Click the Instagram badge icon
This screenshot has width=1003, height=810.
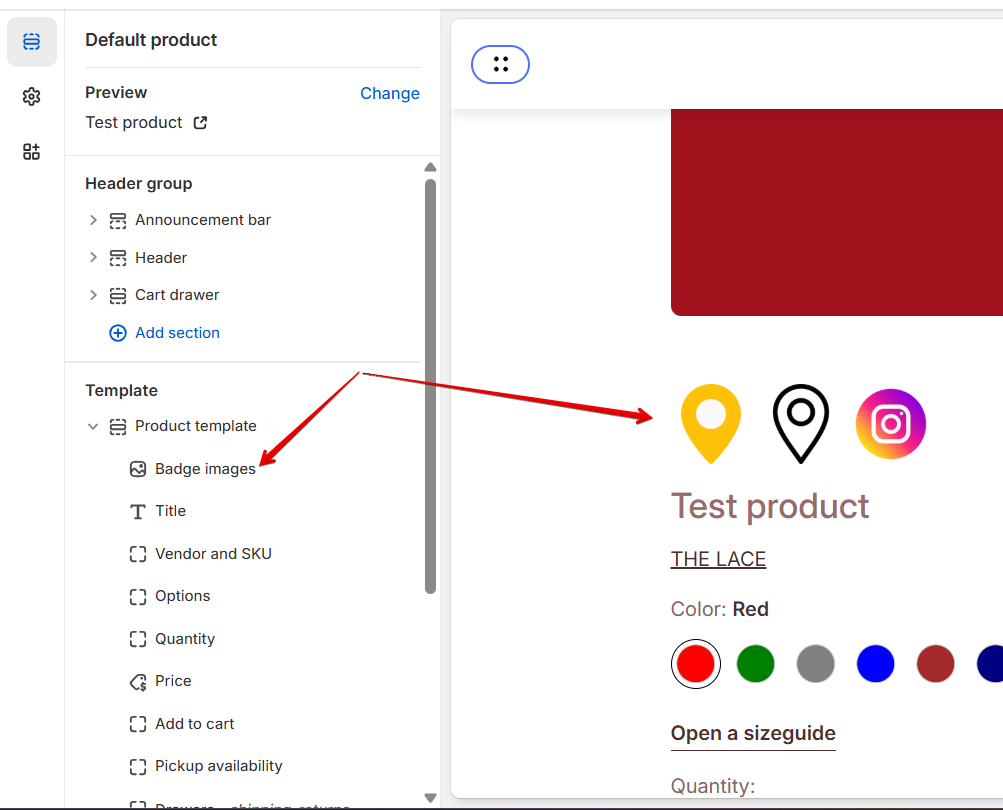coord(890,424)
